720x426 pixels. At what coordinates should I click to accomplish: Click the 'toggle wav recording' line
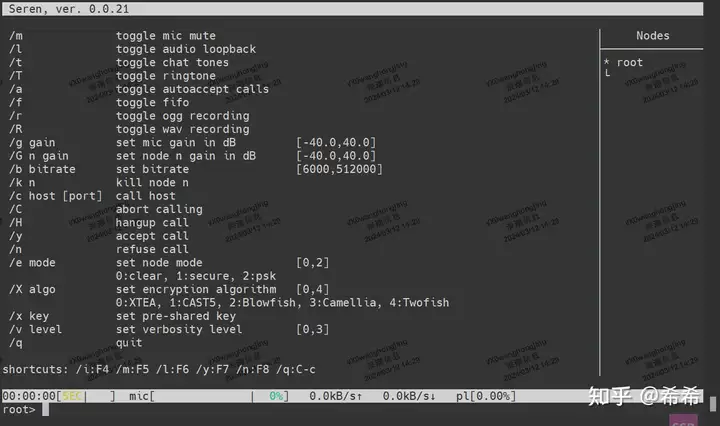[182, 129]
